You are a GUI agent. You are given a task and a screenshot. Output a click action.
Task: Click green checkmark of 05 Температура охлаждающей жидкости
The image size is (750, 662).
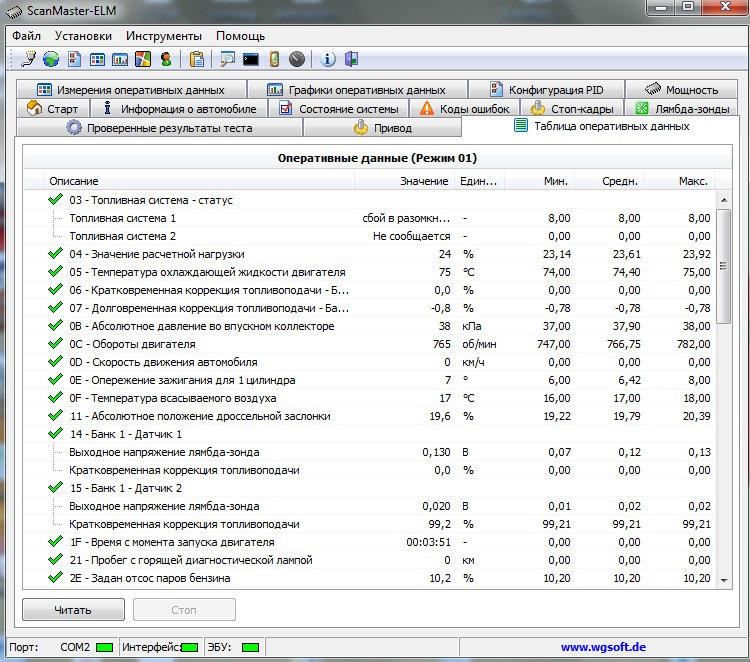pyautogui.click(x=55, y=271)
